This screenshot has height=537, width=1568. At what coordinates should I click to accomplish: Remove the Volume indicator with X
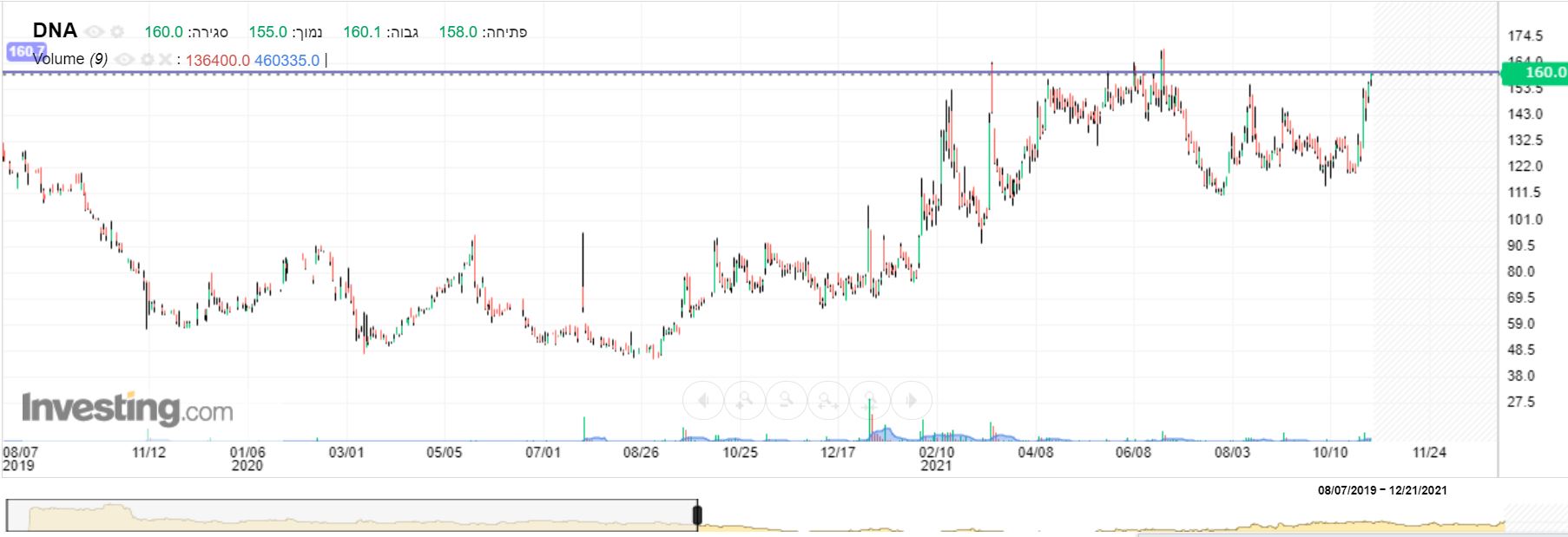coord(164,60)
